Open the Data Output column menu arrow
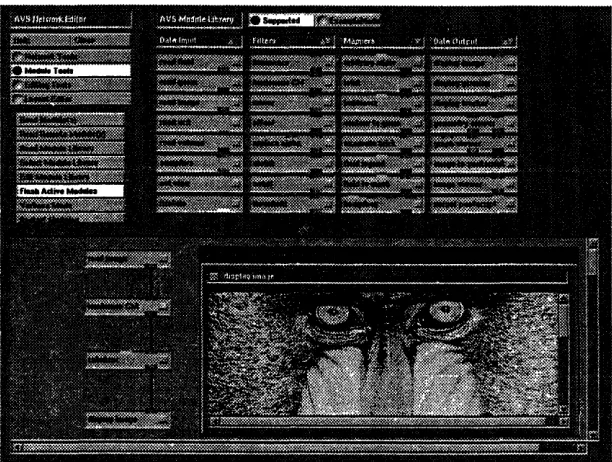The height and width of the screenshot is (462, 612). [x=507, y=41]
